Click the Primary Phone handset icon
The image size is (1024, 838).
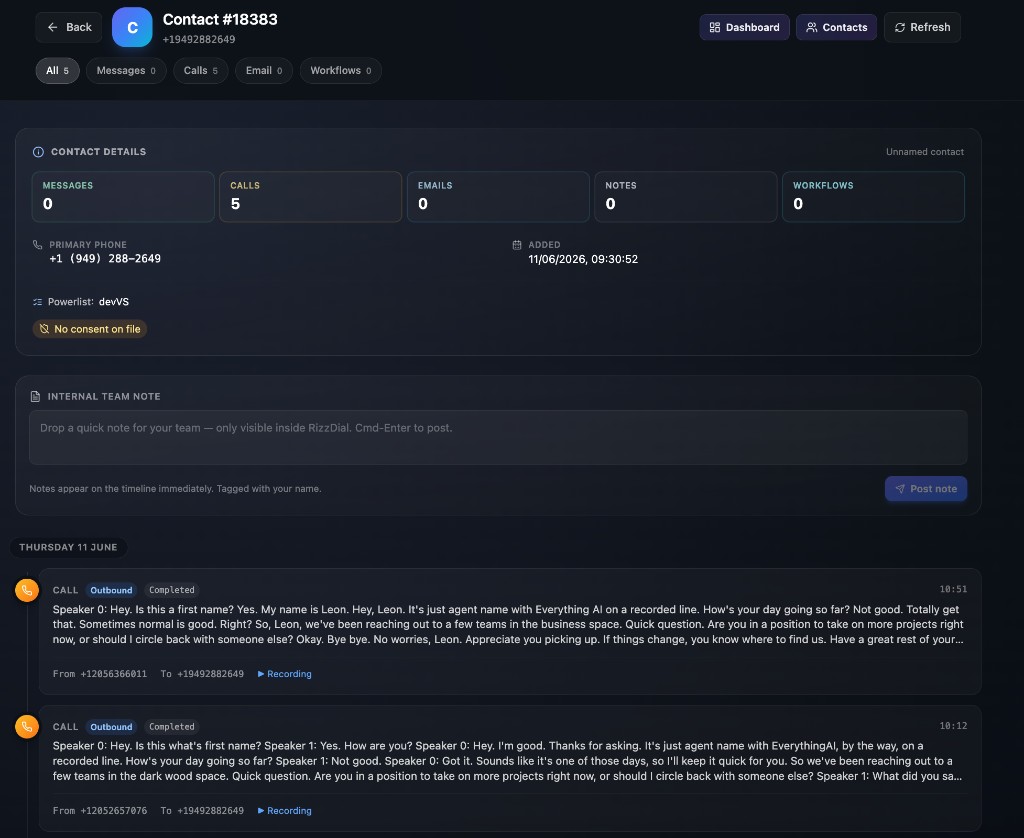(x=37, y=245)
